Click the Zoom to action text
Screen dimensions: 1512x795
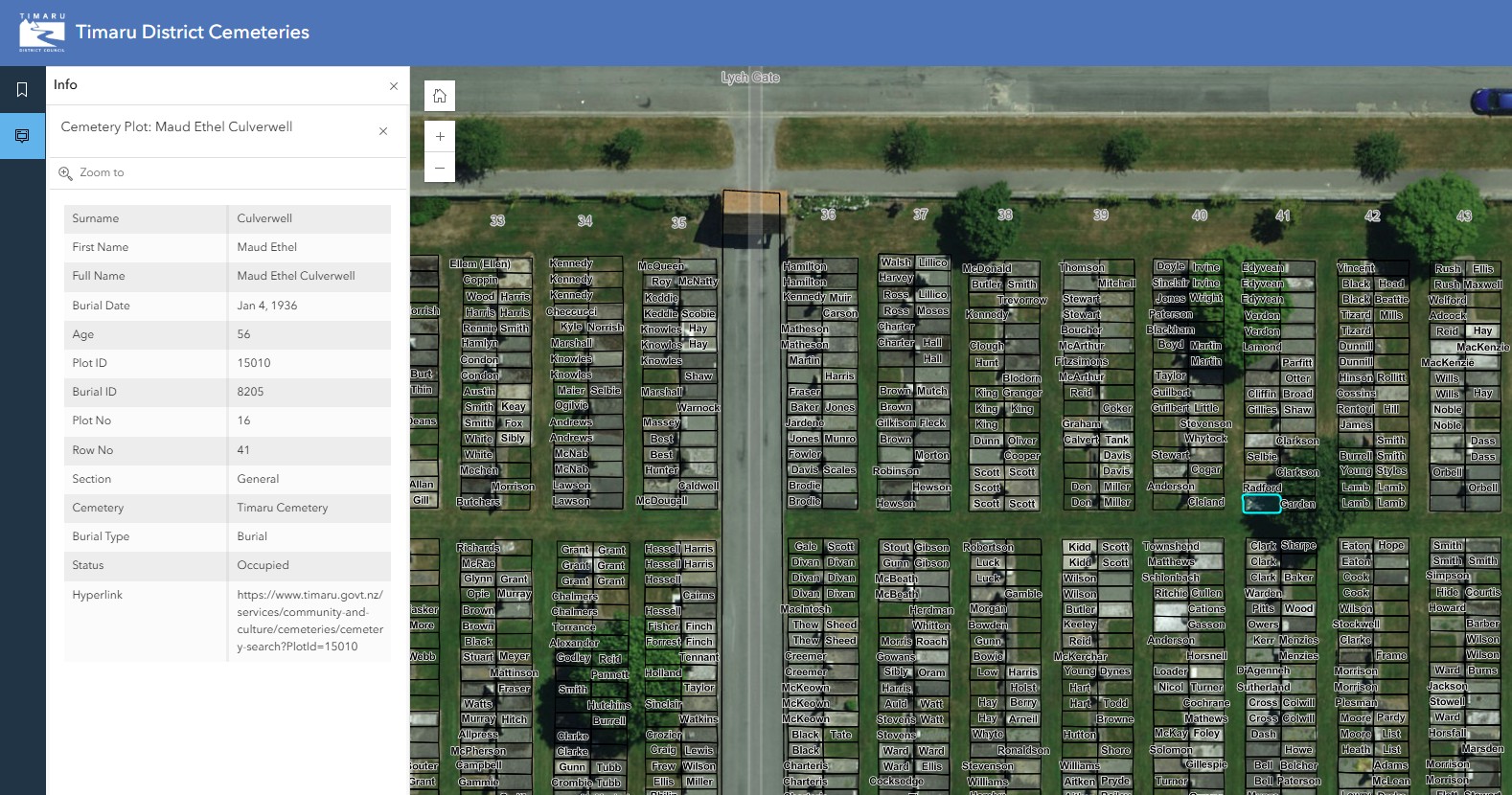pyautogui.click(x=102, y=173)
